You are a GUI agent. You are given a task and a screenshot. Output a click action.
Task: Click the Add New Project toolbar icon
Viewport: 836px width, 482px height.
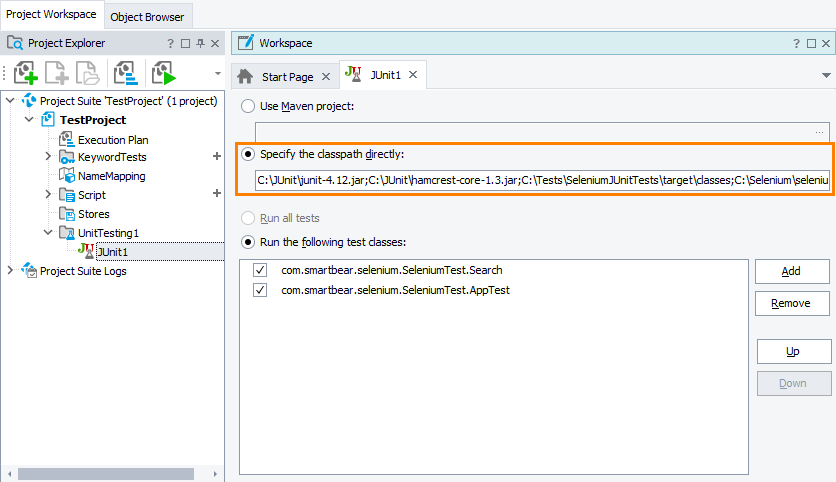(25, 73)
